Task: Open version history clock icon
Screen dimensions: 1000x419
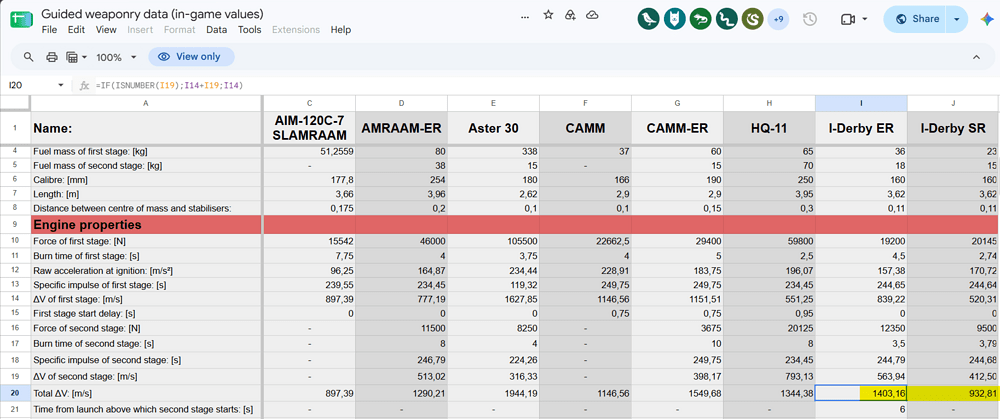Action: pos(810,19)
